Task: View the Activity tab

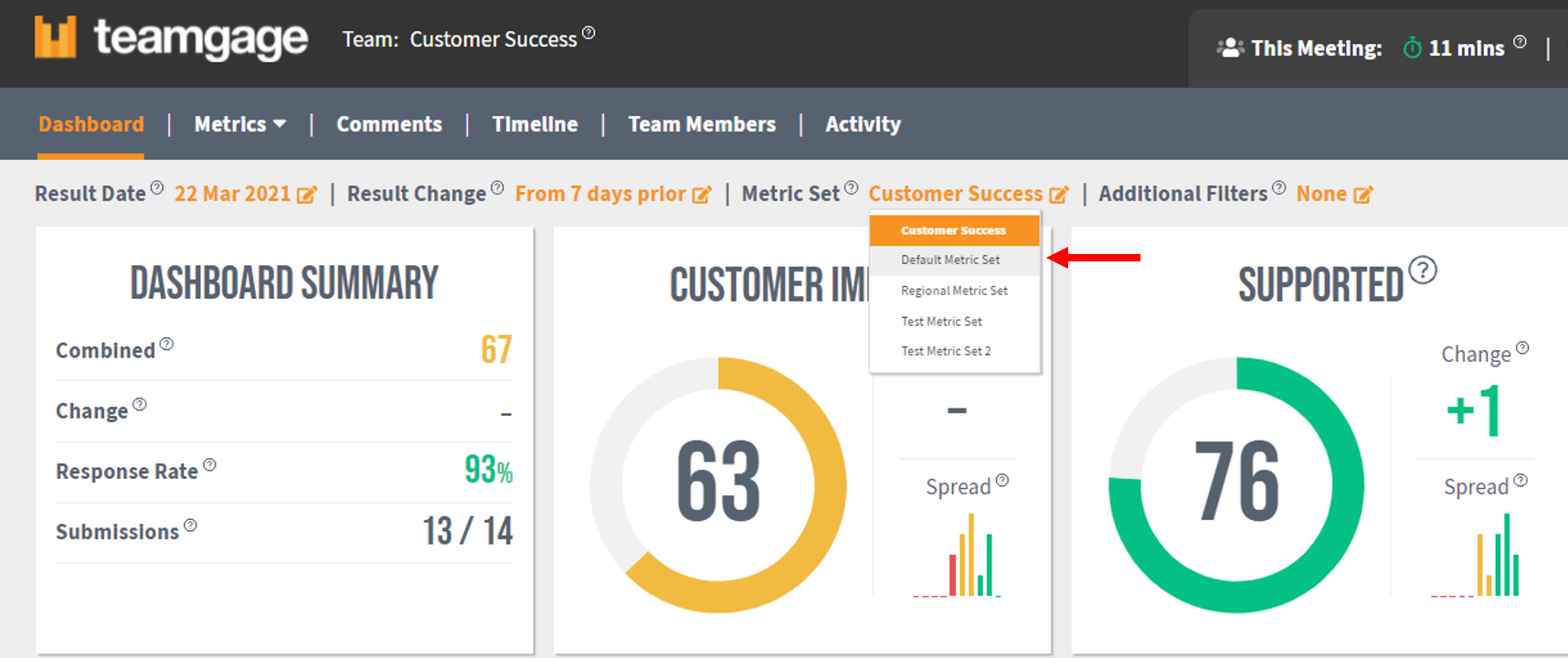Action: (x=863, y=124)
